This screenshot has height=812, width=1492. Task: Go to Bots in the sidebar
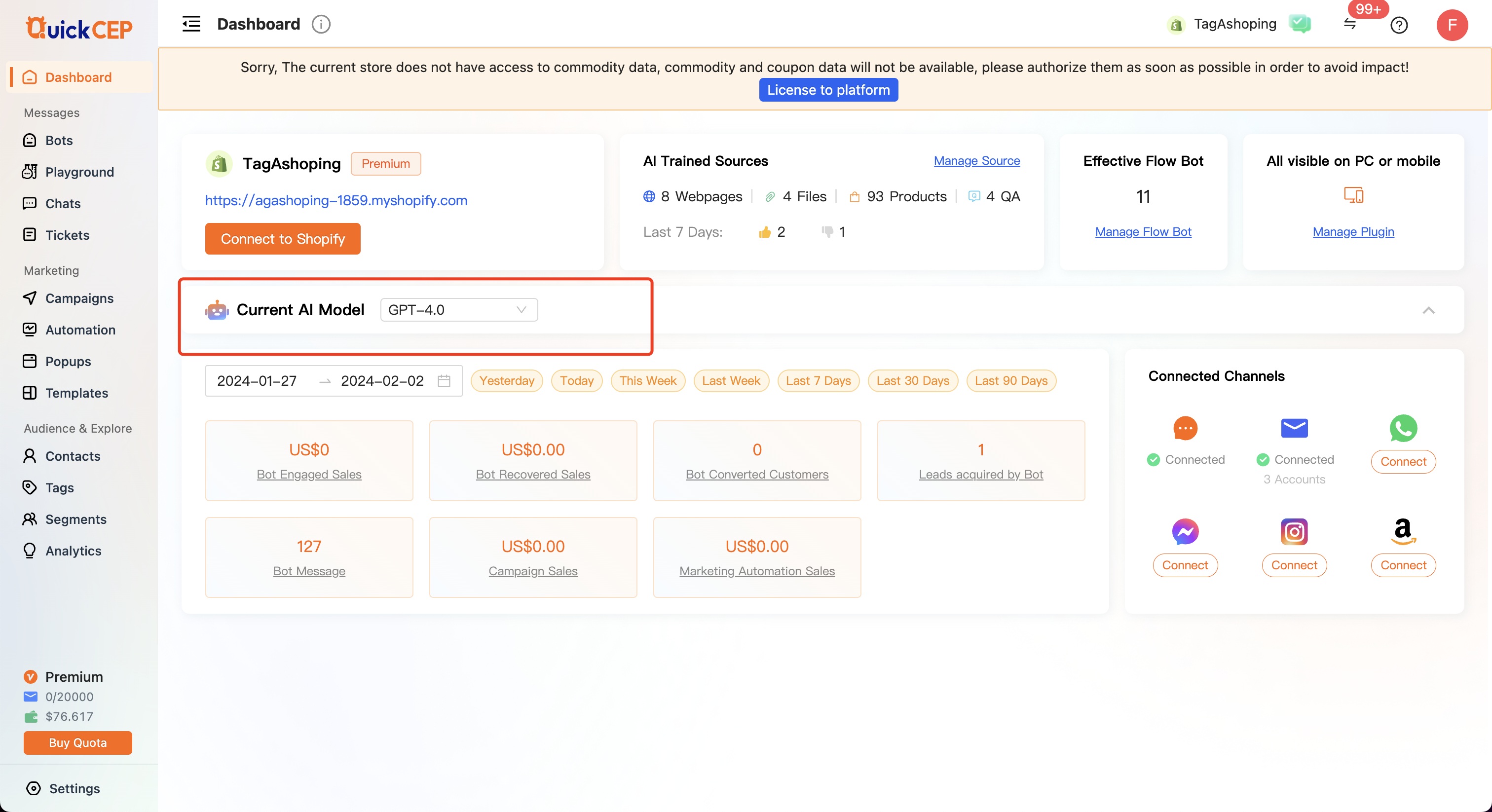tap(59, 140)
